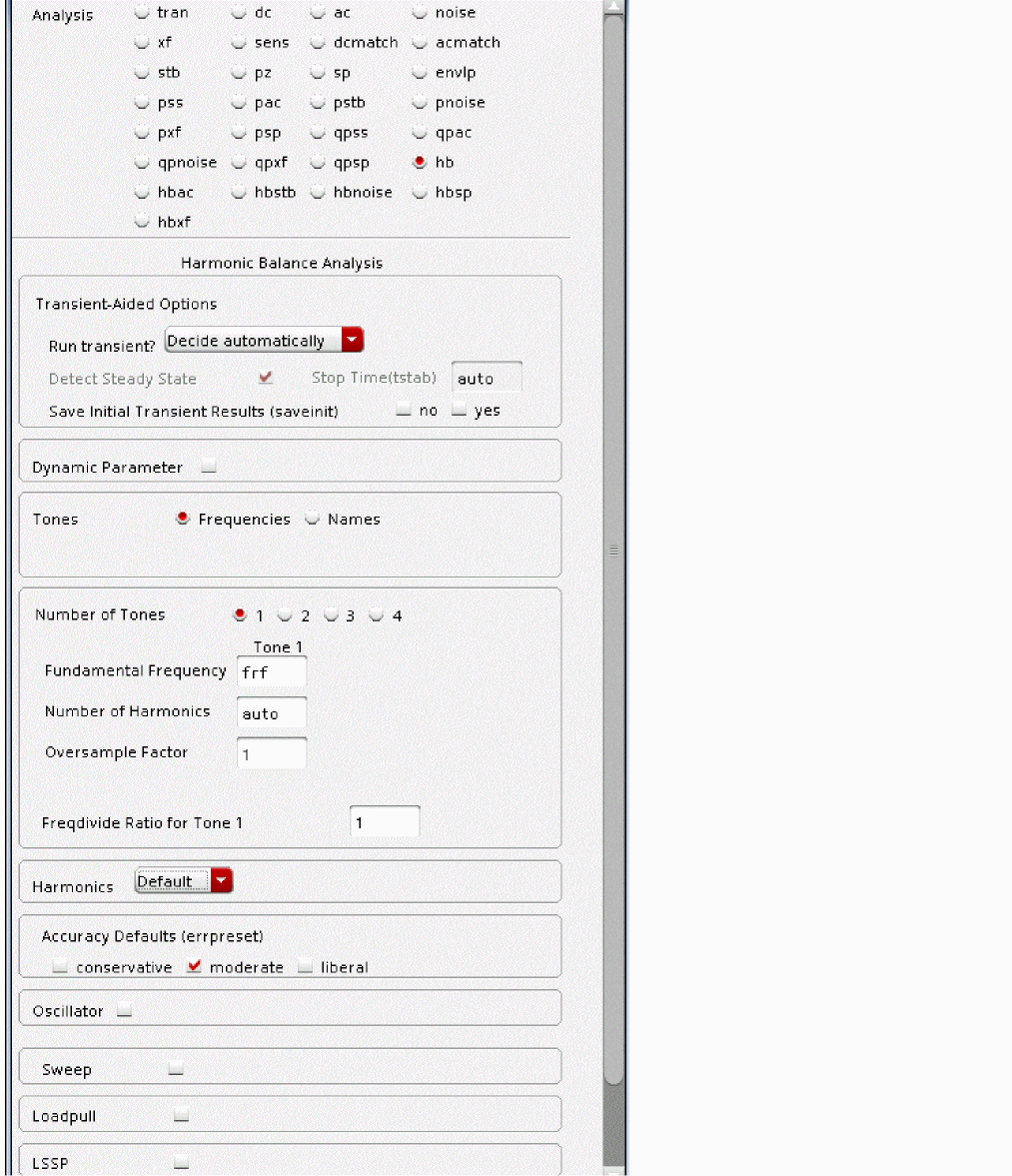Select the envlp analysis option

point(420,73)
